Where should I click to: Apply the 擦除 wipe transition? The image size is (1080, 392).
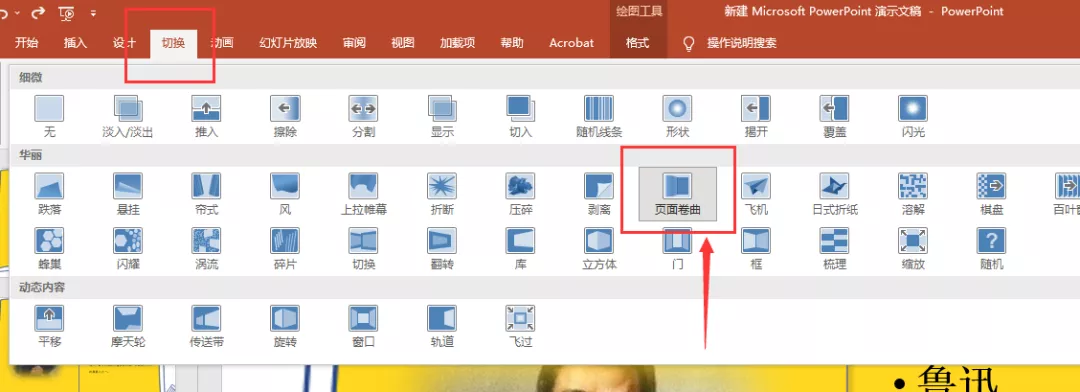284,117
